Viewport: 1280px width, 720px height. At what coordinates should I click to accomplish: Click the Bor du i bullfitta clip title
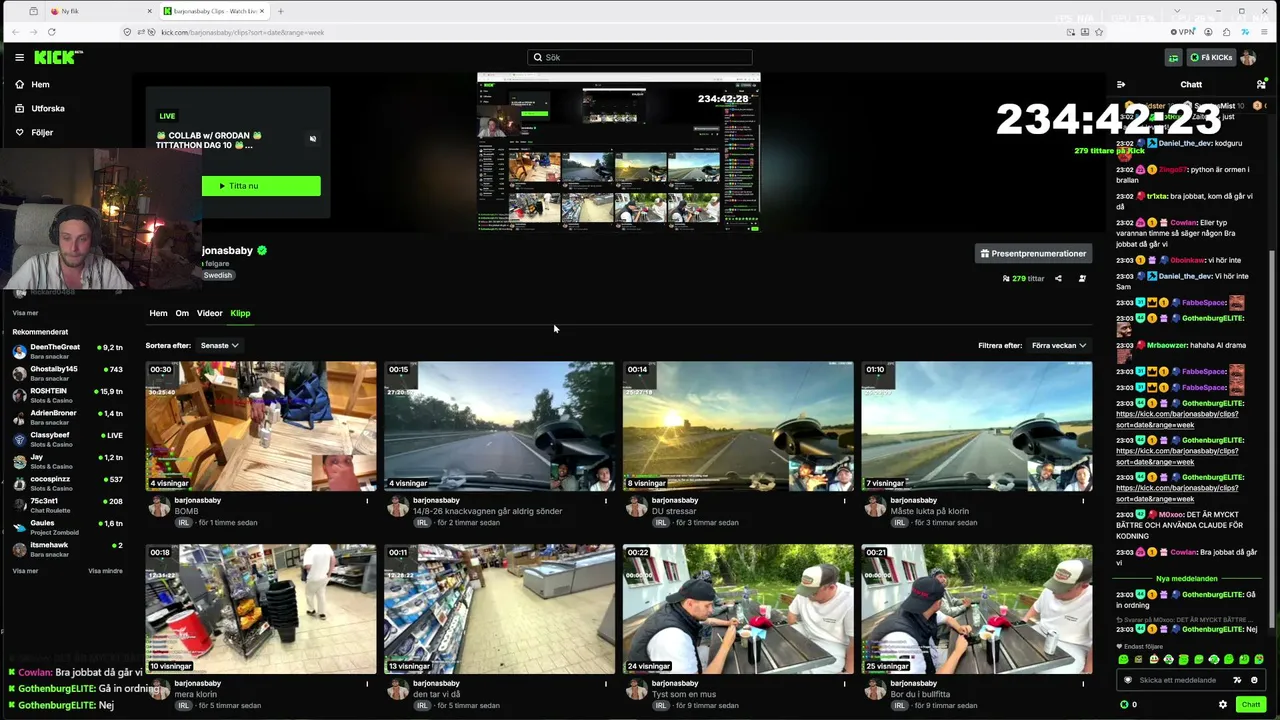coord(920,694)
